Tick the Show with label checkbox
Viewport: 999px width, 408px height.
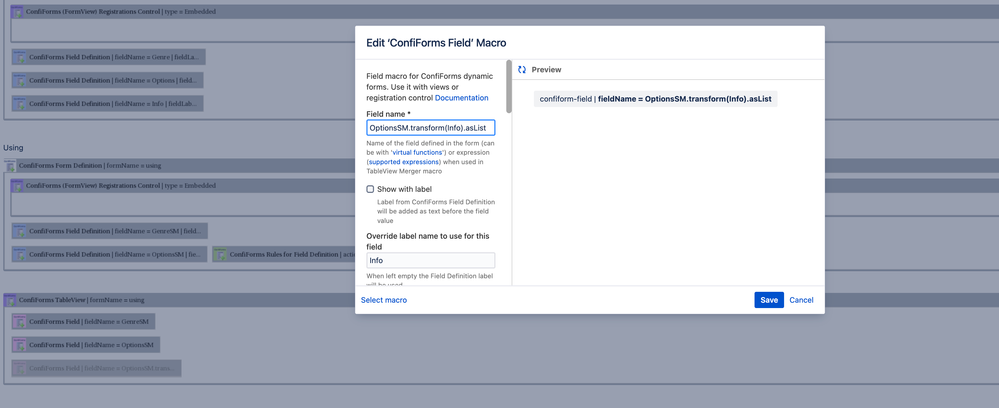(370, 189)
